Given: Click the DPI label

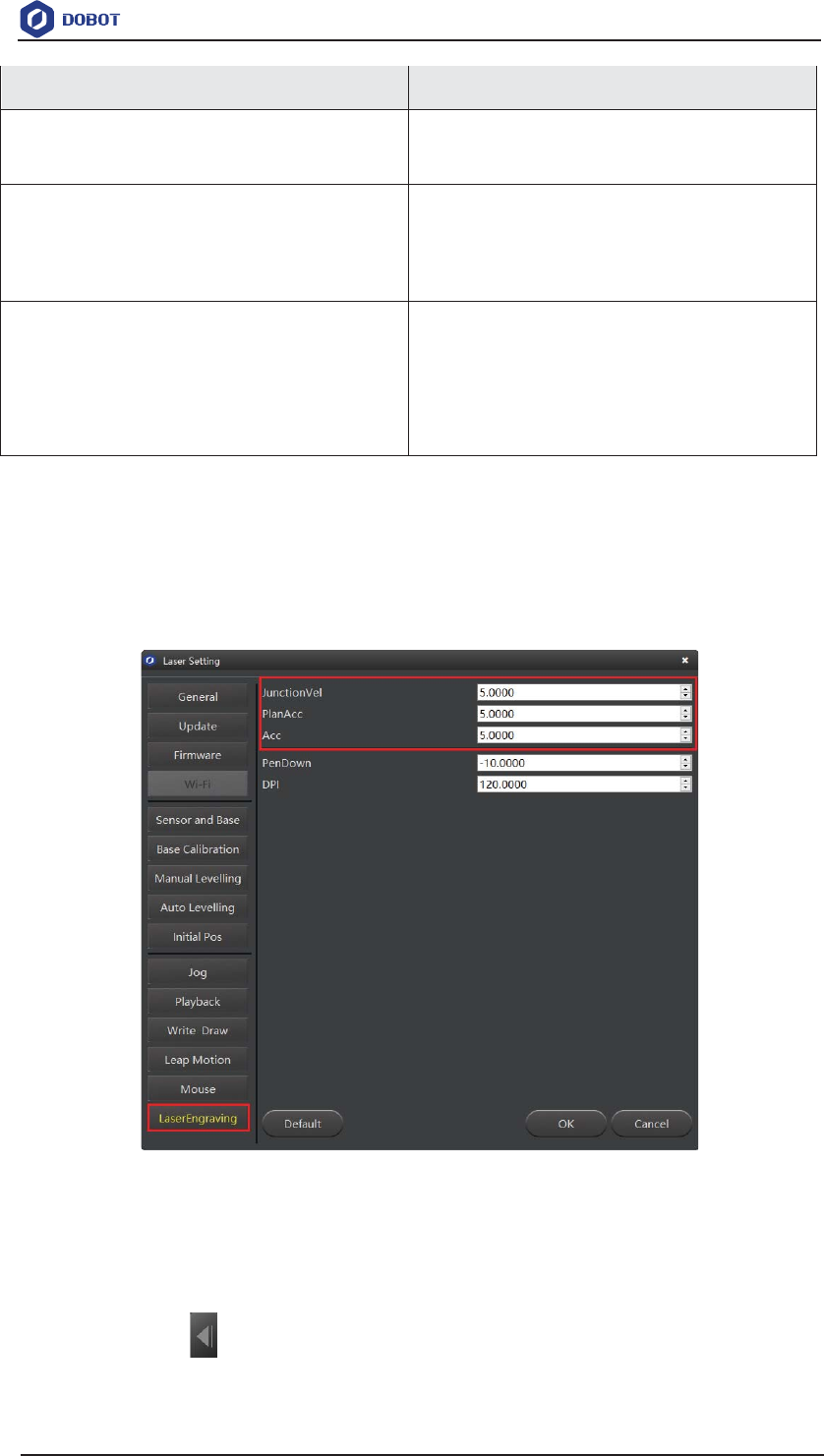Looking at the screenshot, I should [x=270, y=785].
